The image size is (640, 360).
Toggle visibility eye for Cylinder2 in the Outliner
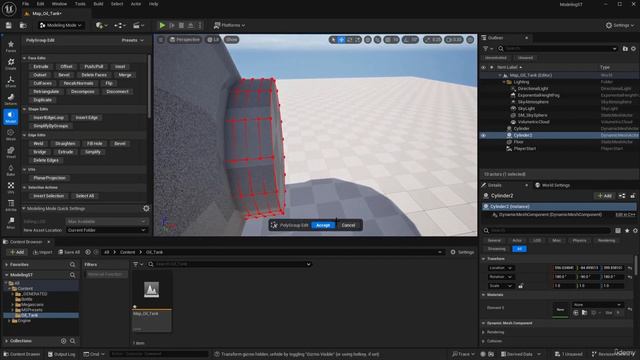pos(483,136)
